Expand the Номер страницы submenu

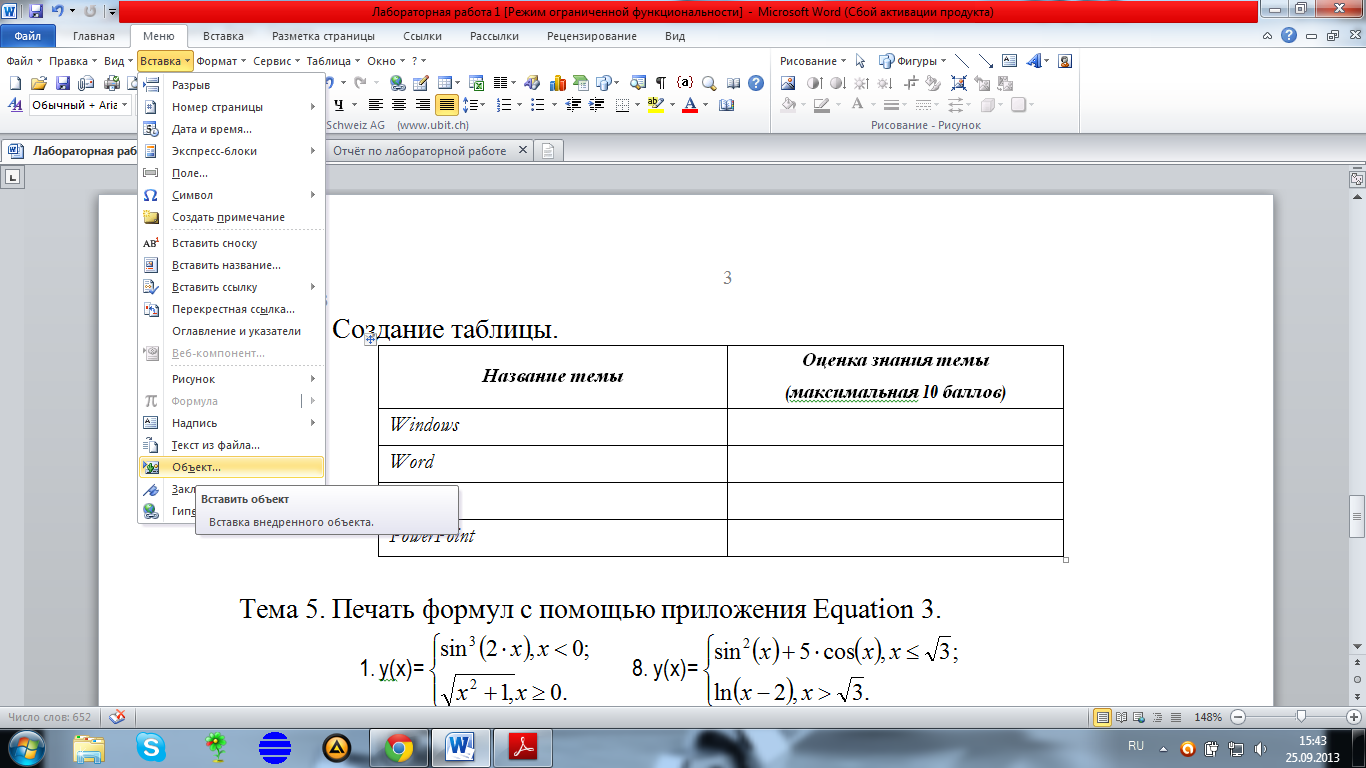click(x=232, y=107)
